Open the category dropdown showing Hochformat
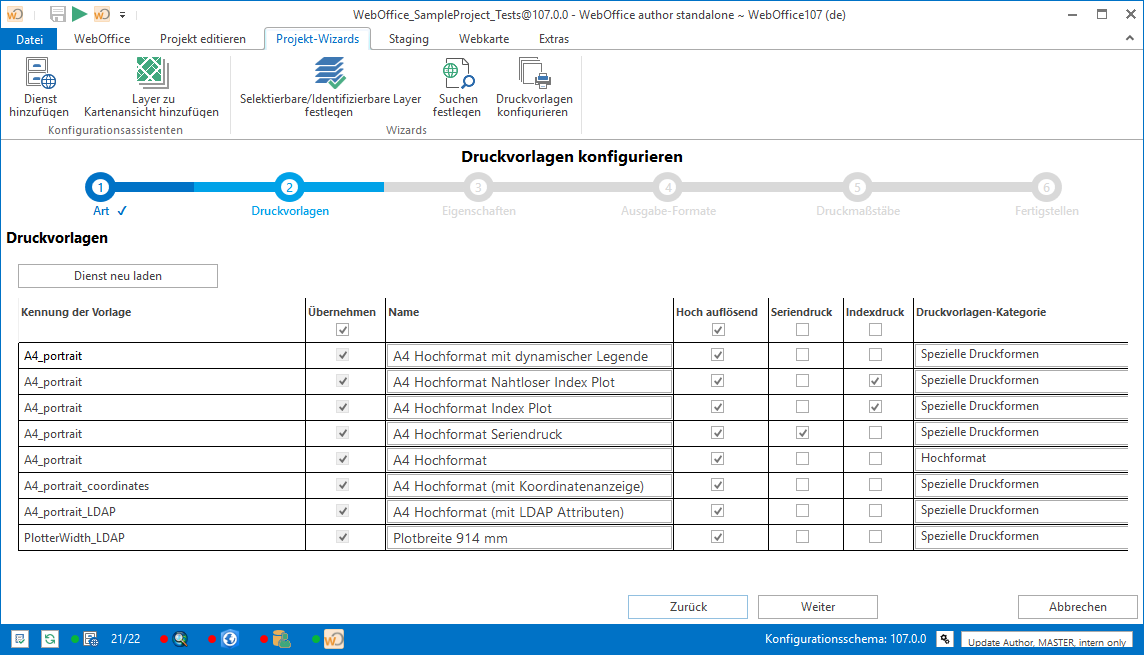The width and height of the screenshot is (1144, 655). pyautogui.click(x=1020, y=459)
